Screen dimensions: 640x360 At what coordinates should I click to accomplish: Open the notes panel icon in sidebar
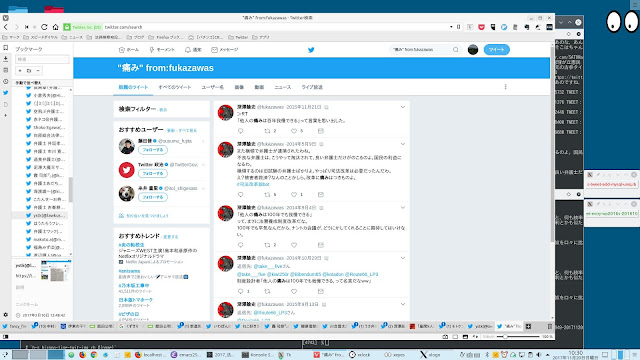(x=5, y=70)
